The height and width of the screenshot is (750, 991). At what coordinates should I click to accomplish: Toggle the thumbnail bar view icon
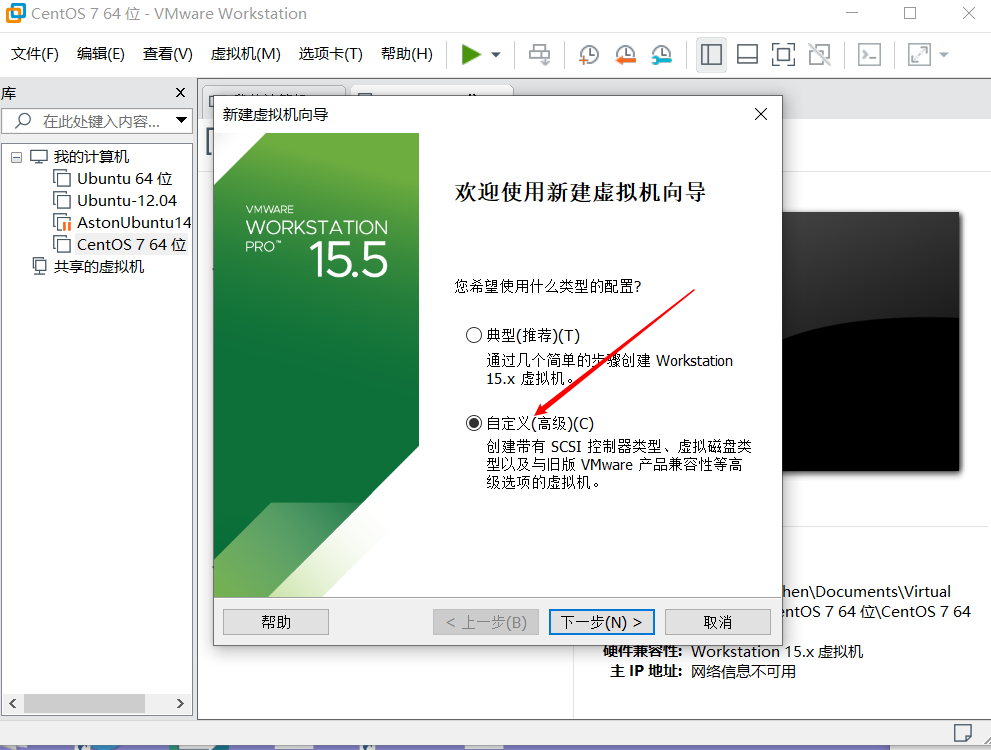coord(747,55)
